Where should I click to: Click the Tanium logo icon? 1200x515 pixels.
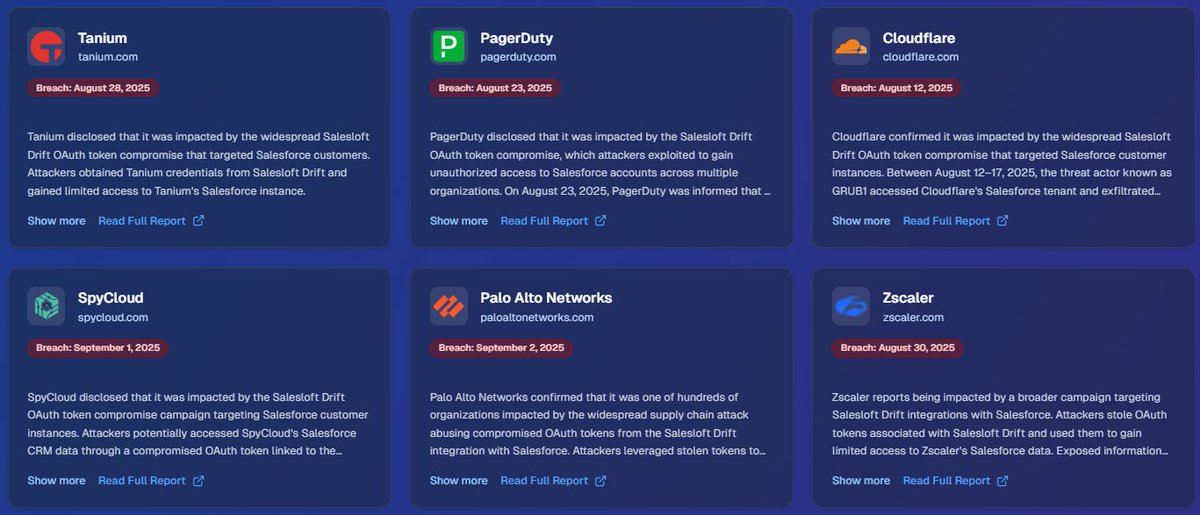(46, 47)
